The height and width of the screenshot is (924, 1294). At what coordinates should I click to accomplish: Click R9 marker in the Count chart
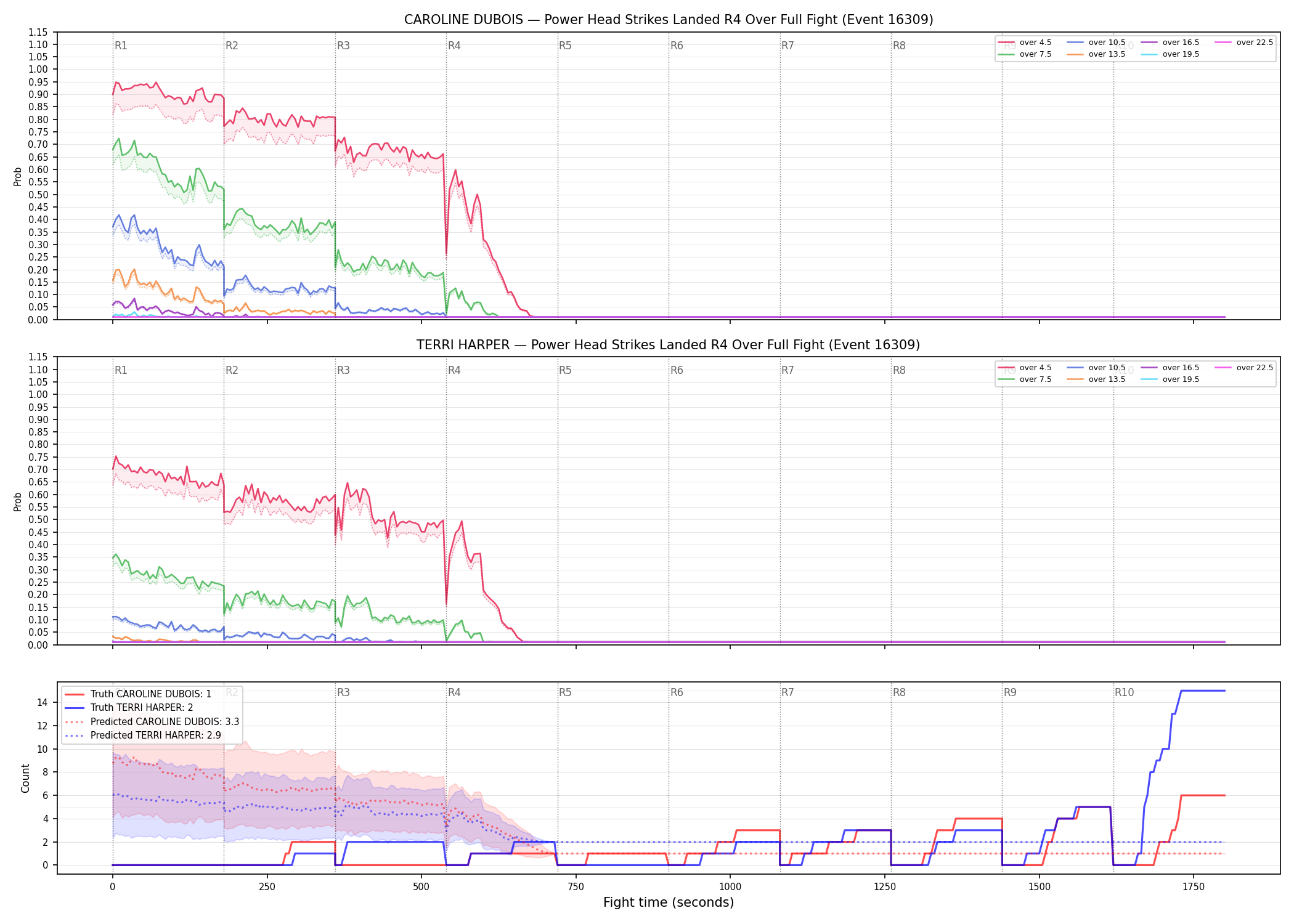[1010, 692]
